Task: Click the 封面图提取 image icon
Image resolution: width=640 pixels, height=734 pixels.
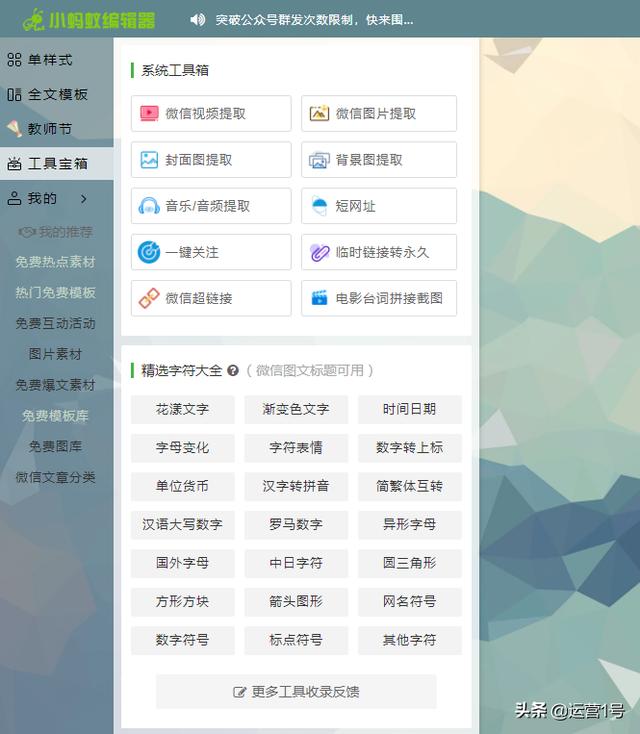Action: [x=149, y=160]
